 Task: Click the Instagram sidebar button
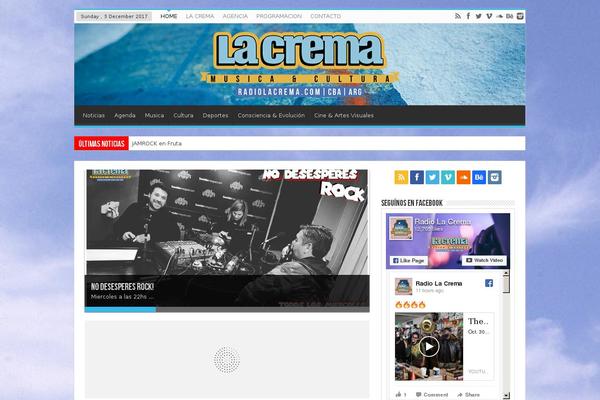[494, 177]
